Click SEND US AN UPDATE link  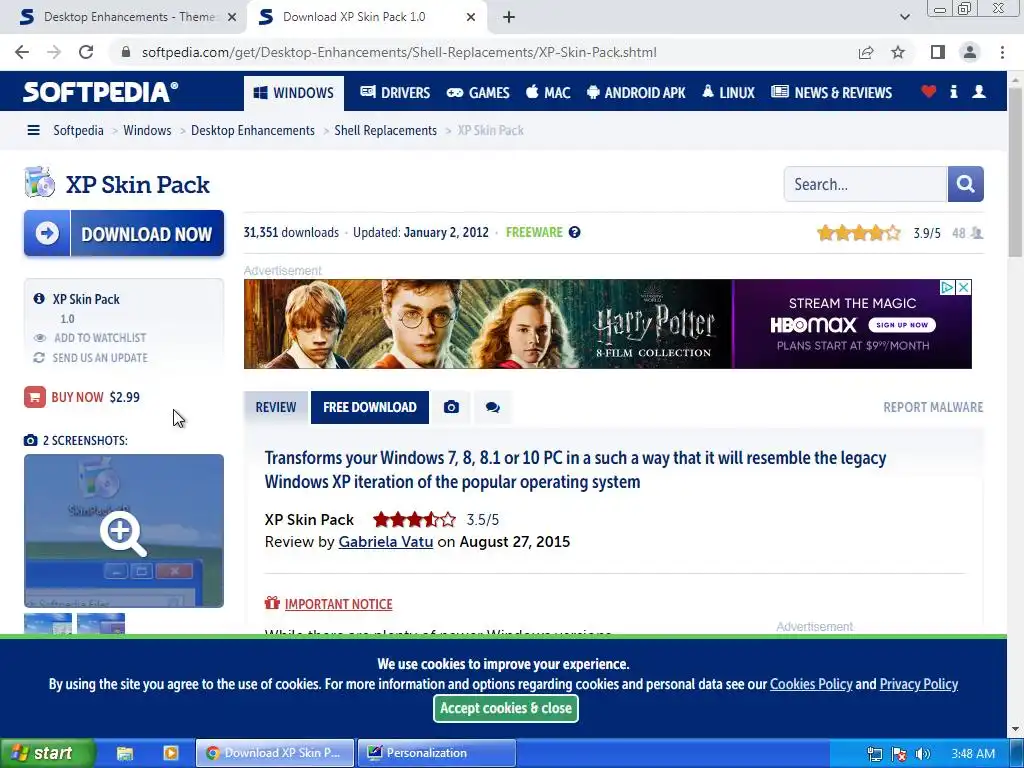(x=91, y=358)
